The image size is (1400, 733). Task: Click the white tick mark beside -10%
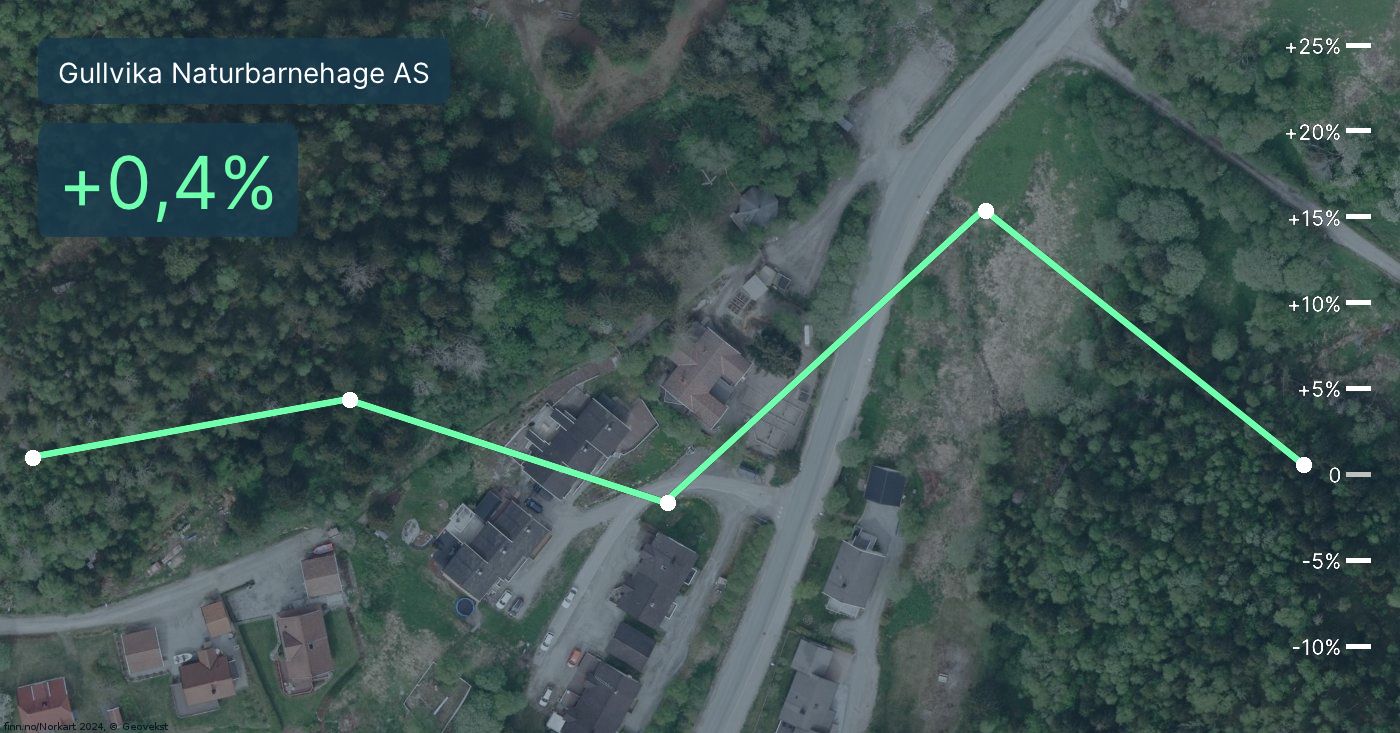click(1358, 646)
